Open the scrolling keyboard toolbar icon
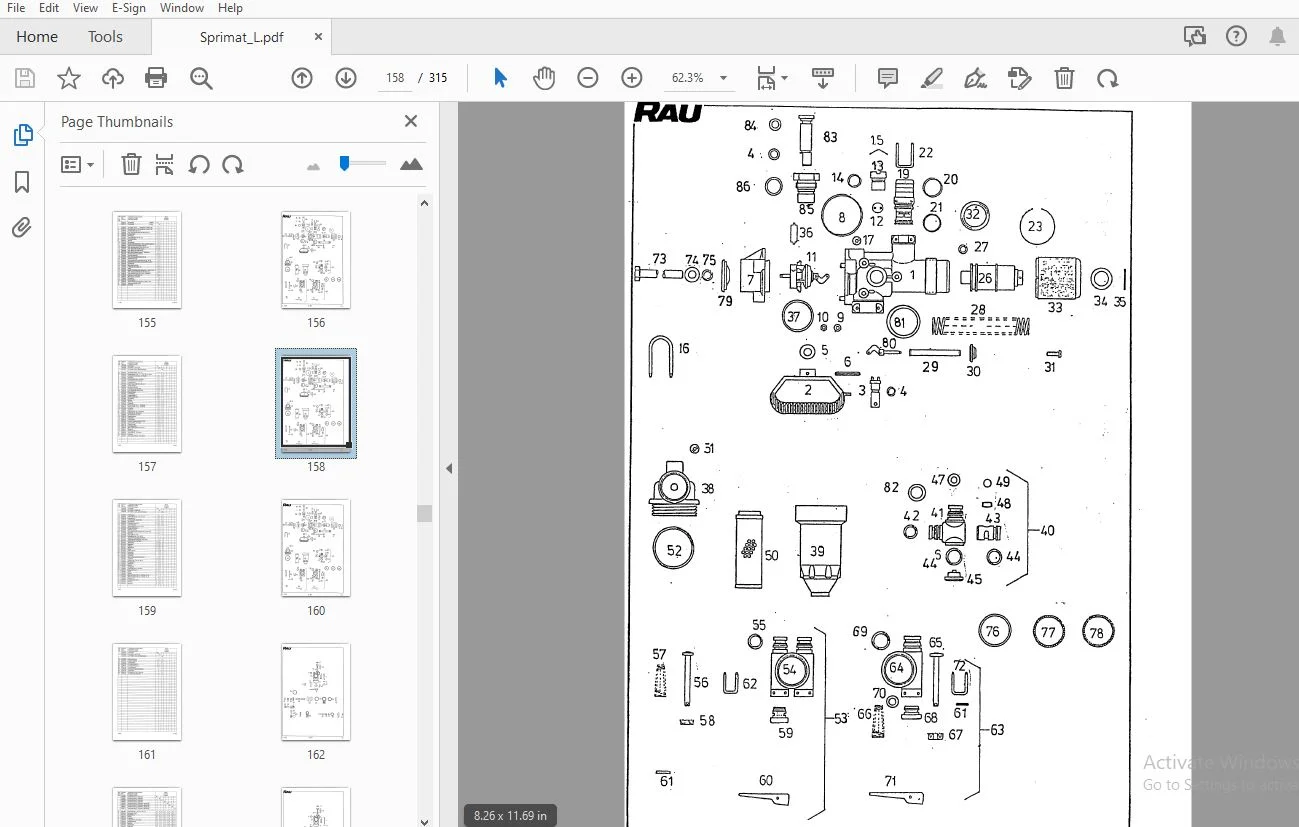The height and width of the screenshot is (827, 1299). coord(823,78)
